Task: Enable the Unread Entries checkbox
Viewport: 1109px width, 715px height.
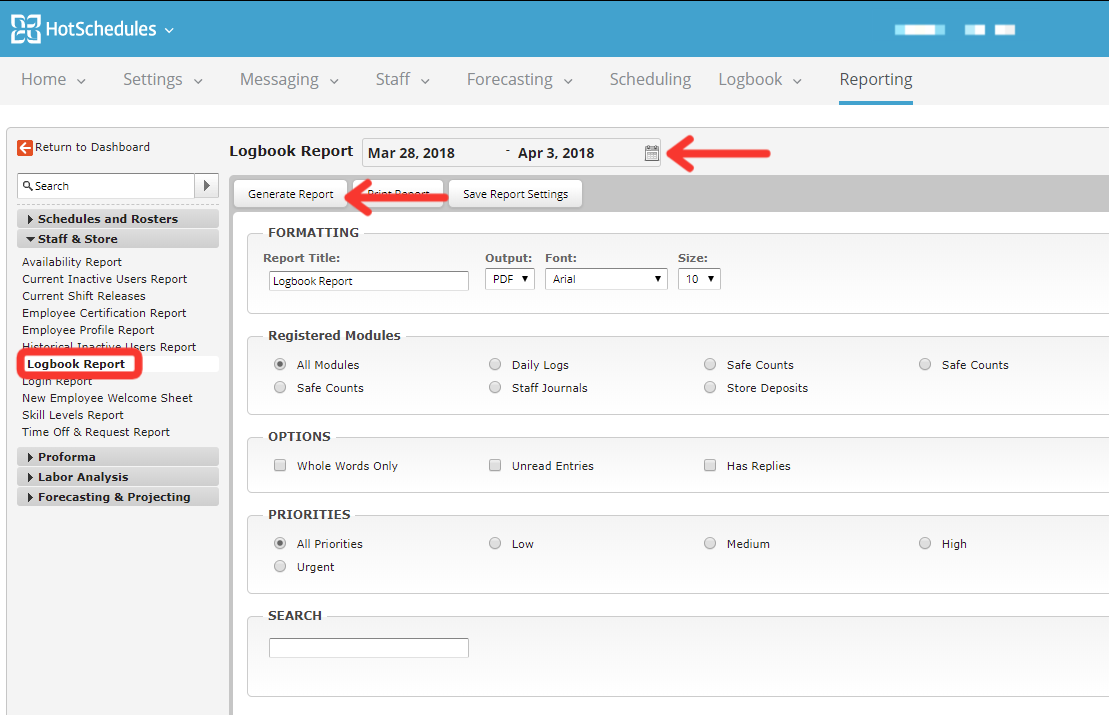Action: [x=495, y=465]
